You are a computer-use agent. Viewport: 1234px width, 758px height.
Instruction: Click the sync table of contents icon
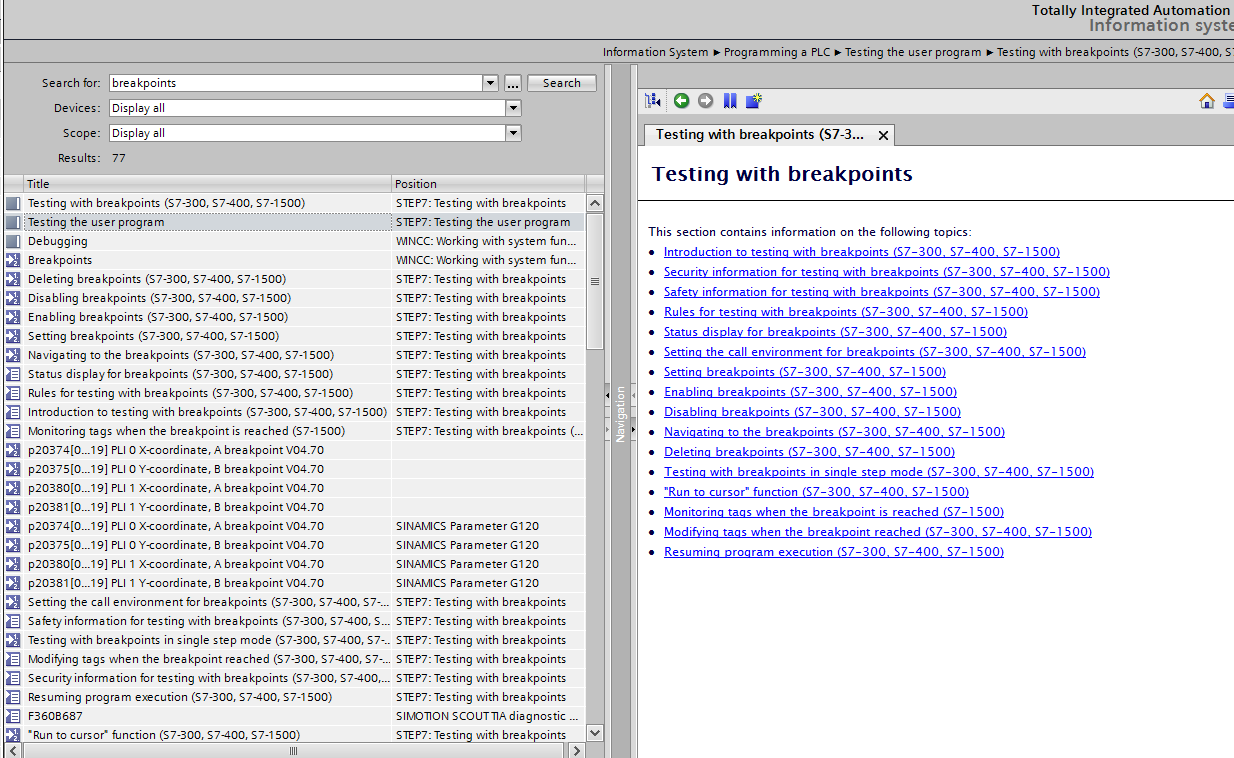tap(653, 100)
